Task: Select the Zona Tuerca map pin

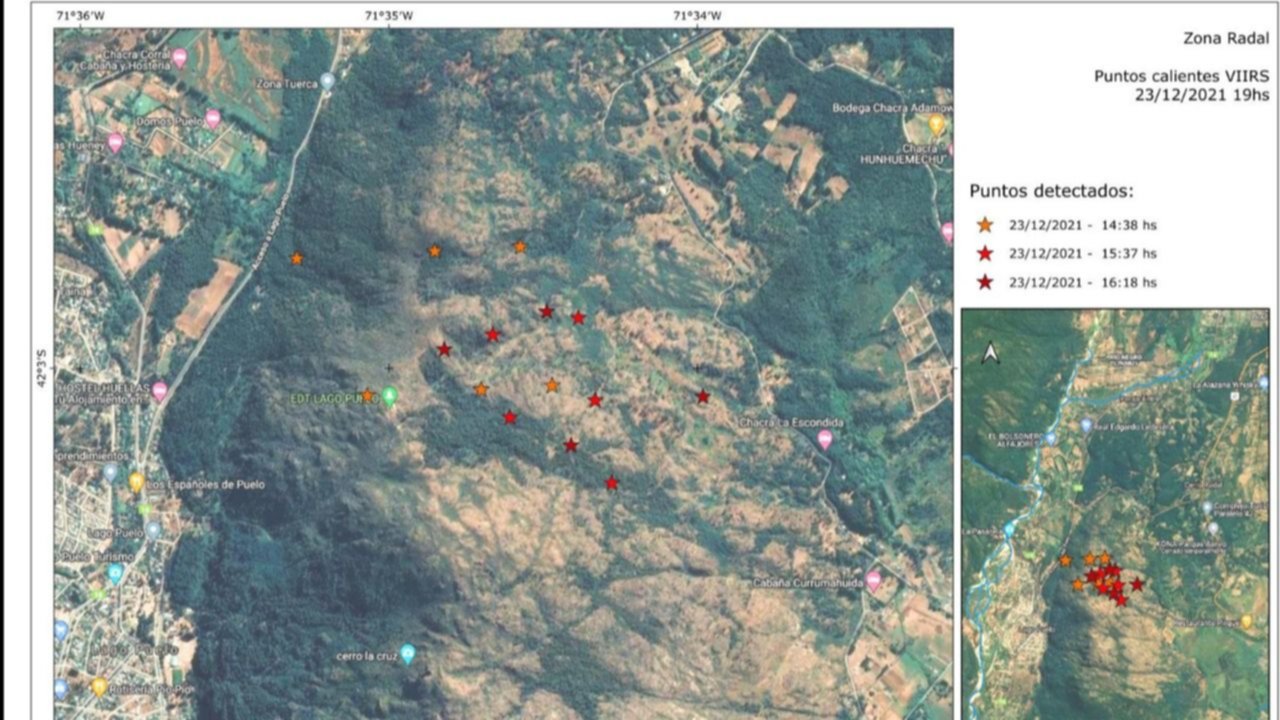Action: [x=327, y=81]
